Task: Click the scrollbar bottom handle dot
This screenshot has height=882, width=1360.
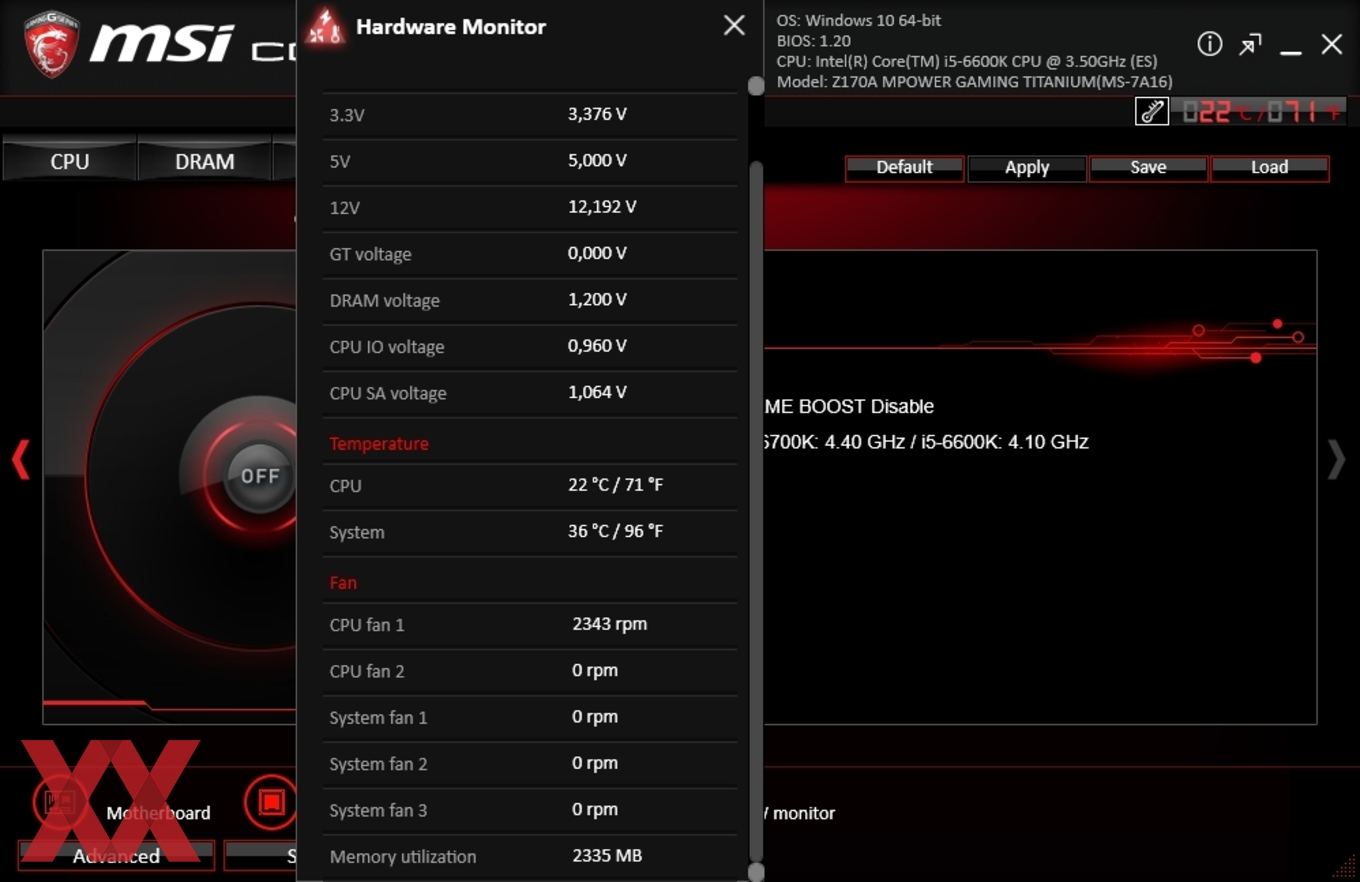Action: (x=756, y=872)
